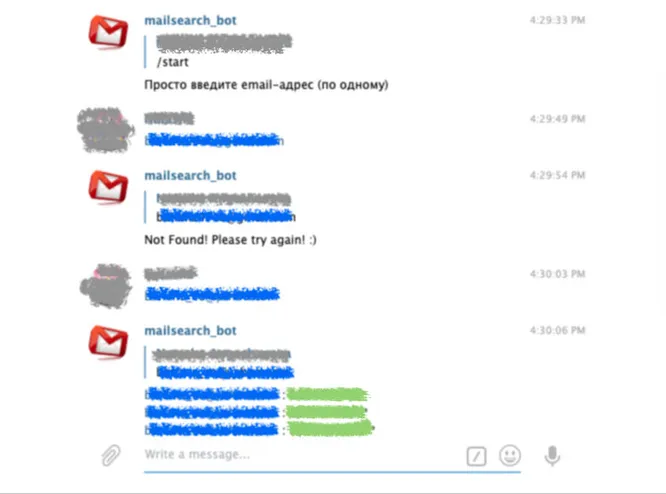Click the blurred user avatar at 4:29:49 PM
Image resolution: width=666 pixels, height=494 pixels.
point(105,130)
